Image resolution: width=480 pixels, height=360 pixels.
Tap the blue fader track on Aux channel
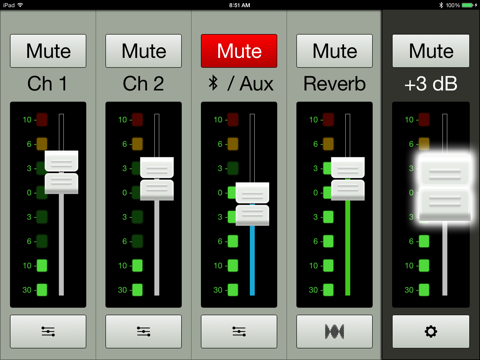[252, 260]
